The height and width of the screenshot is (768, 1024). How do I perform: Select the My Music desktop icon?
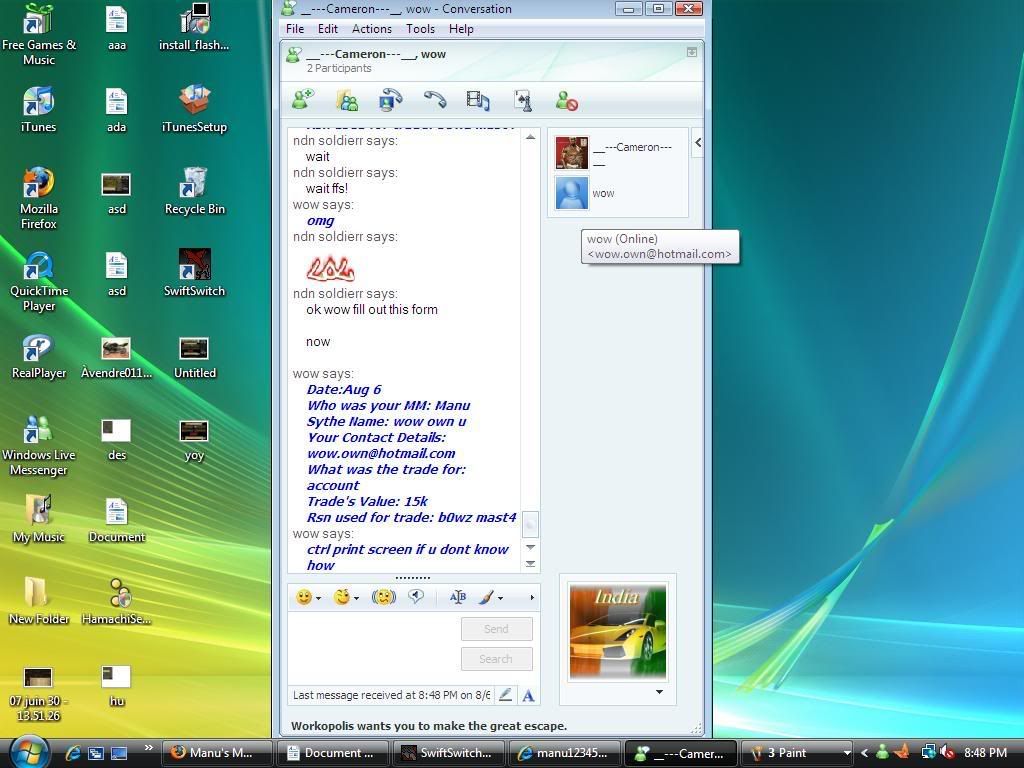(39, 519)
